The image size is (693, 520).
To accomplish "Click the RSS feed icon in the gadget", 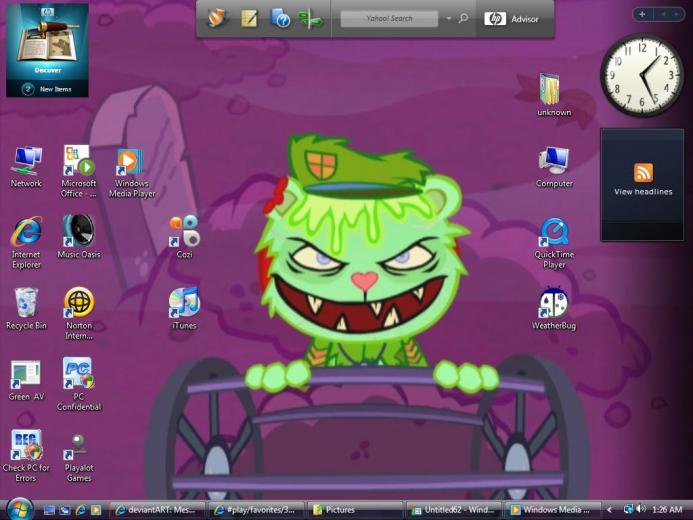I will [643, 172].
